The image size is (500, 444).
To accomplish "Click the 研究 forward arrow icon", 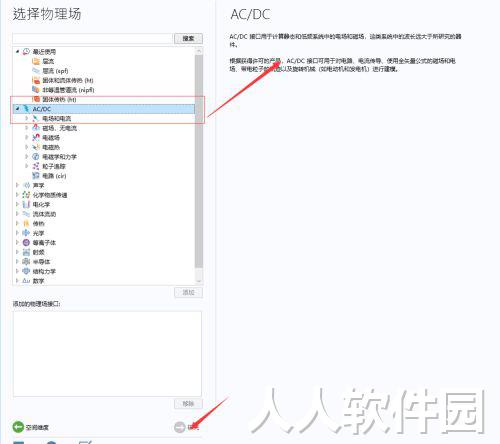I will [x=180, y=427].
